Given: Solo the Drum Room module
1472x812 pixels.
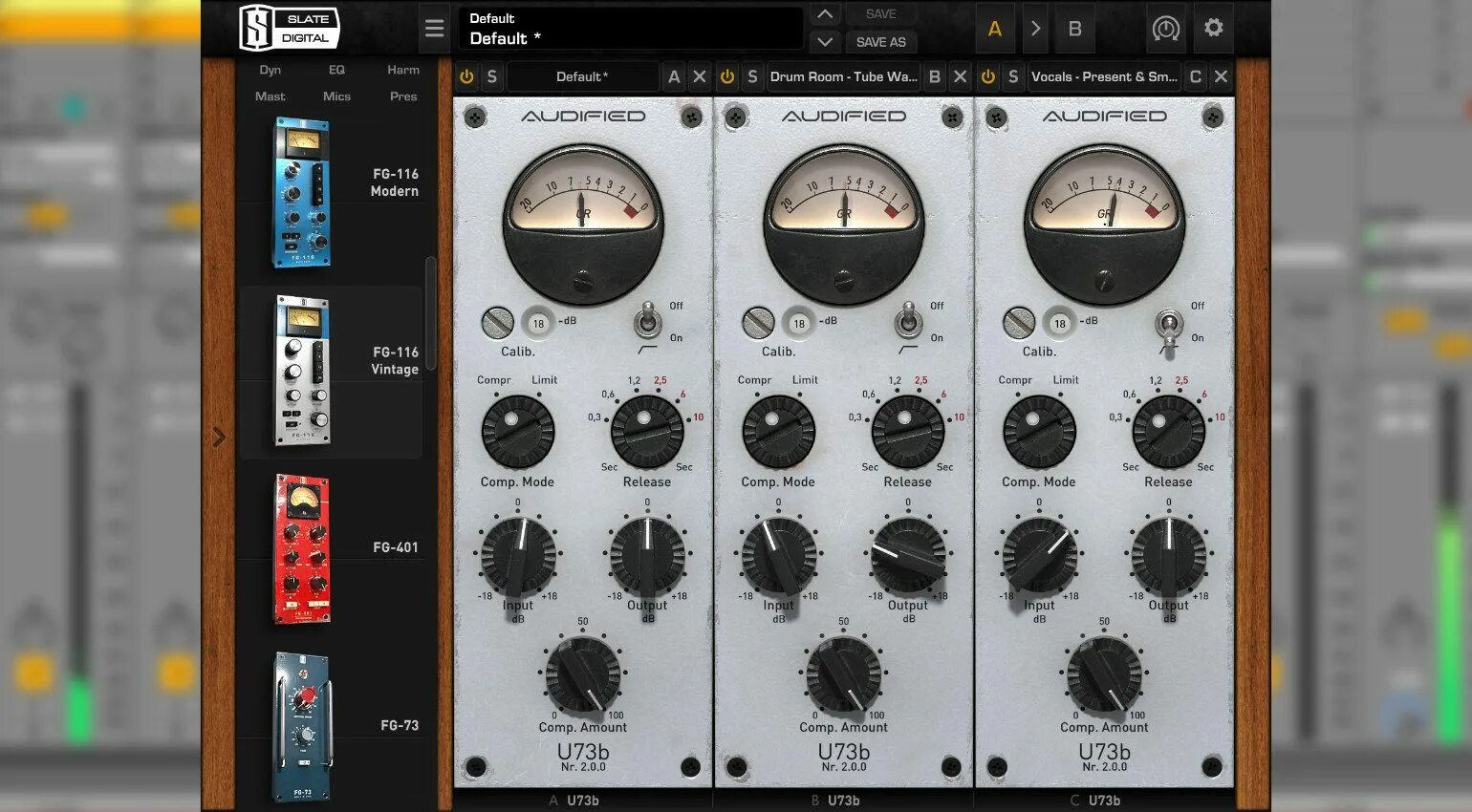Looking at the screenshot, I should pos(752,76).
